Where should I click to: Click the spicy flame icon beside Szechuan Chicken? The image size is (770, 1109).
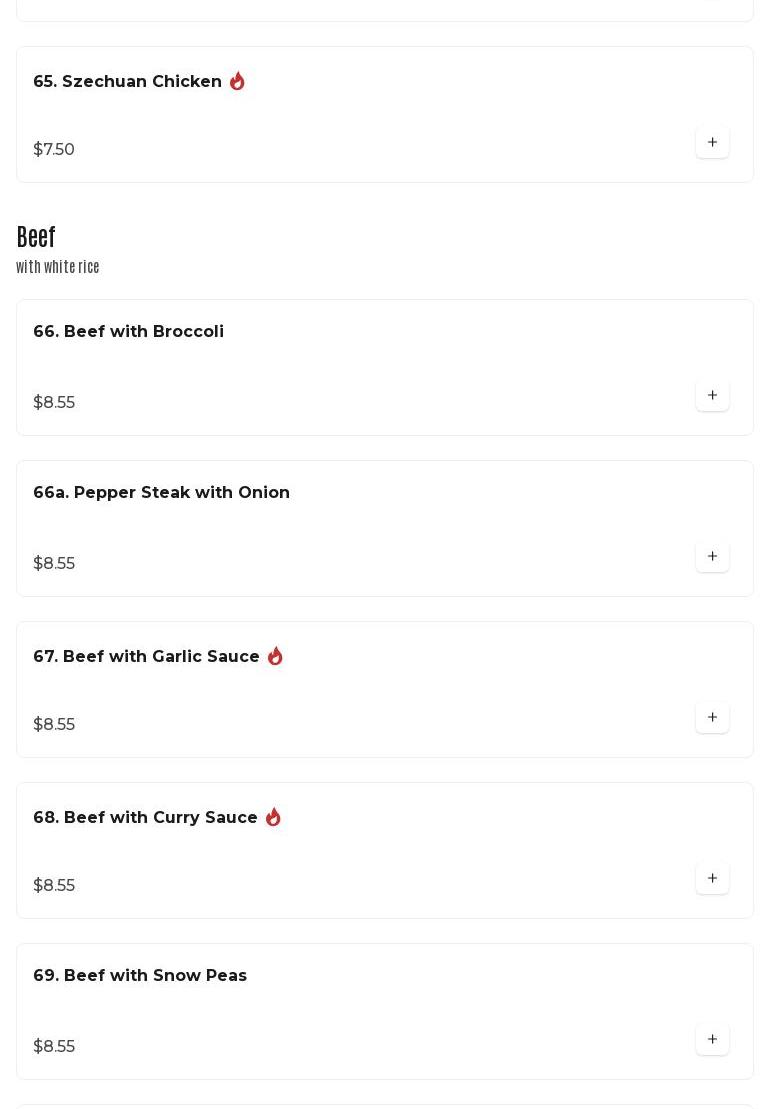[237, 81]
